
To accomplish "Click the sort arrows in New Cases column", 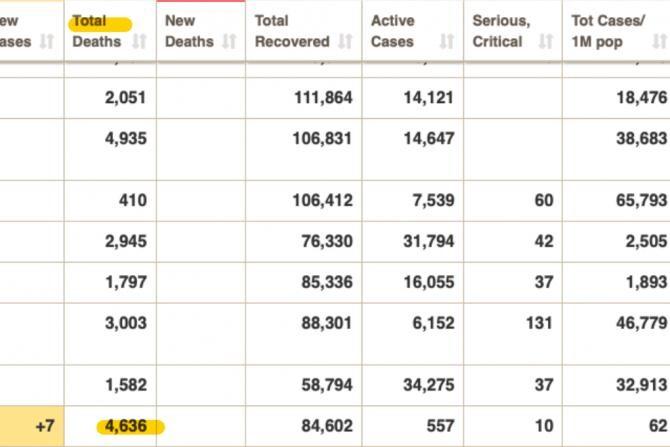I will [x=45, y=41].
